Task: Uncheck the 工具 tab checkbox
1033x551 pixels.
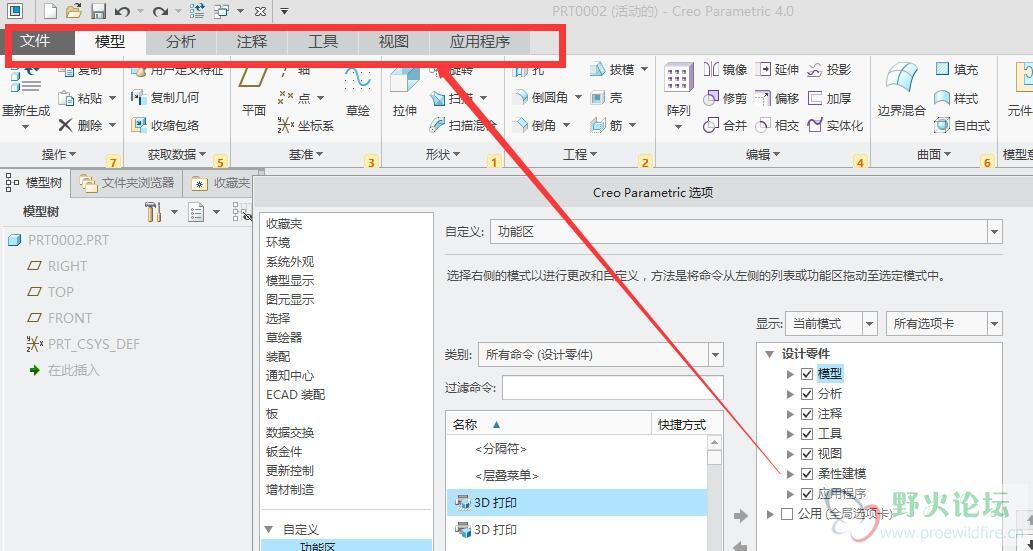Action: click(x=806, y=434)
